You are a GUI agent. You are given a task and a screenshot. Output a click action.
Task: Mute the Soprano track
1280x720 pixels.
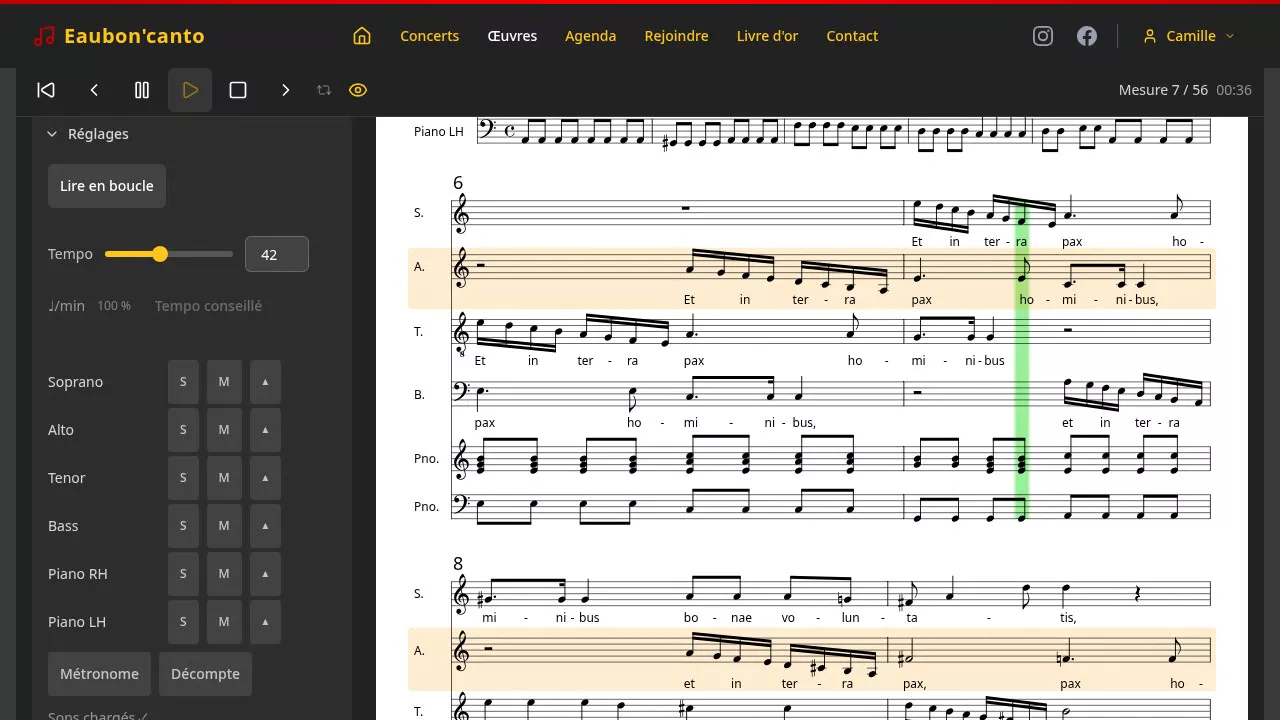[224, 382]
